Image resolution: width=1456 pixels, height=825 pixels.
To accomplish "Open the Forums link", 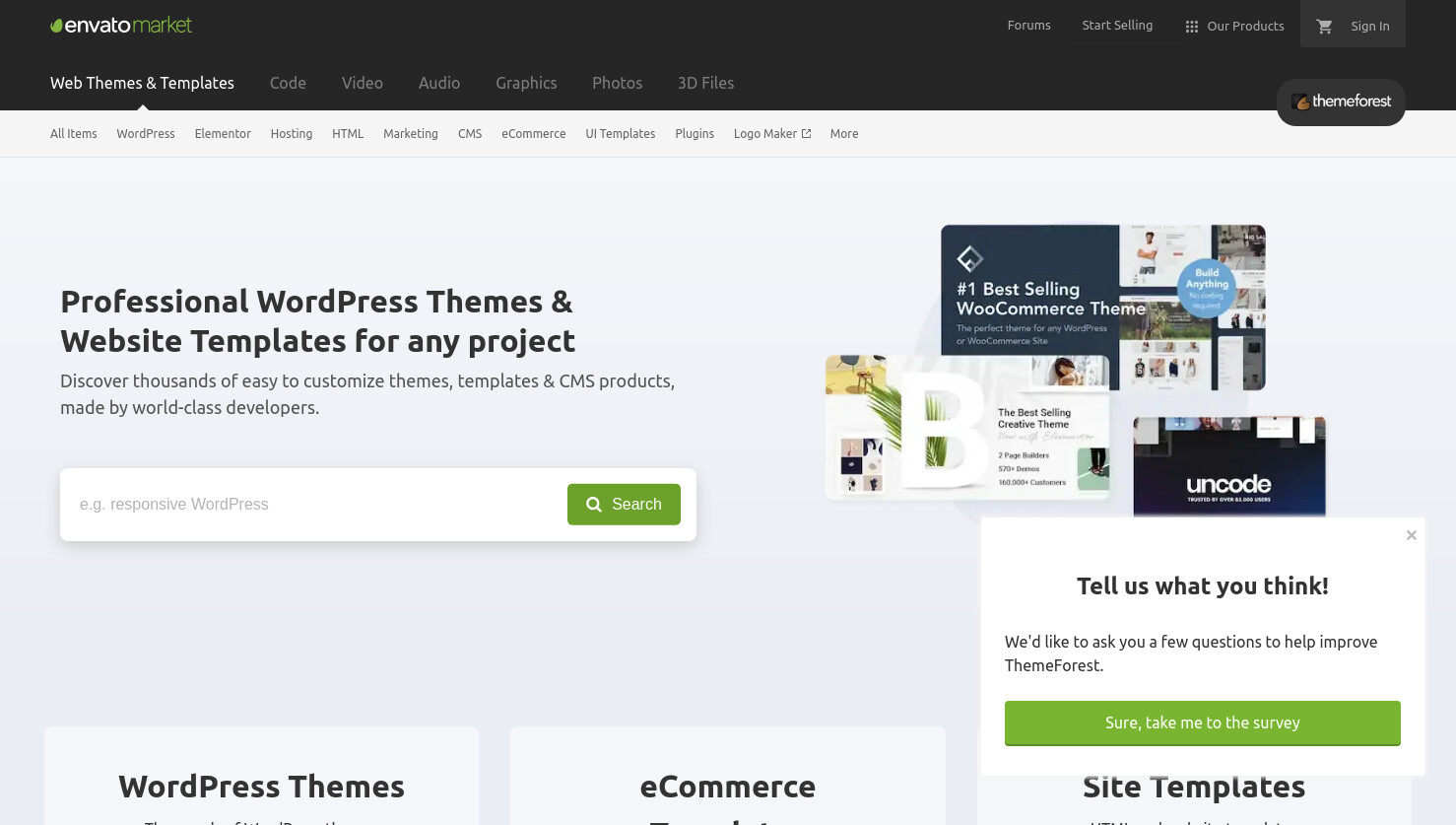I will pos(1028,26).
